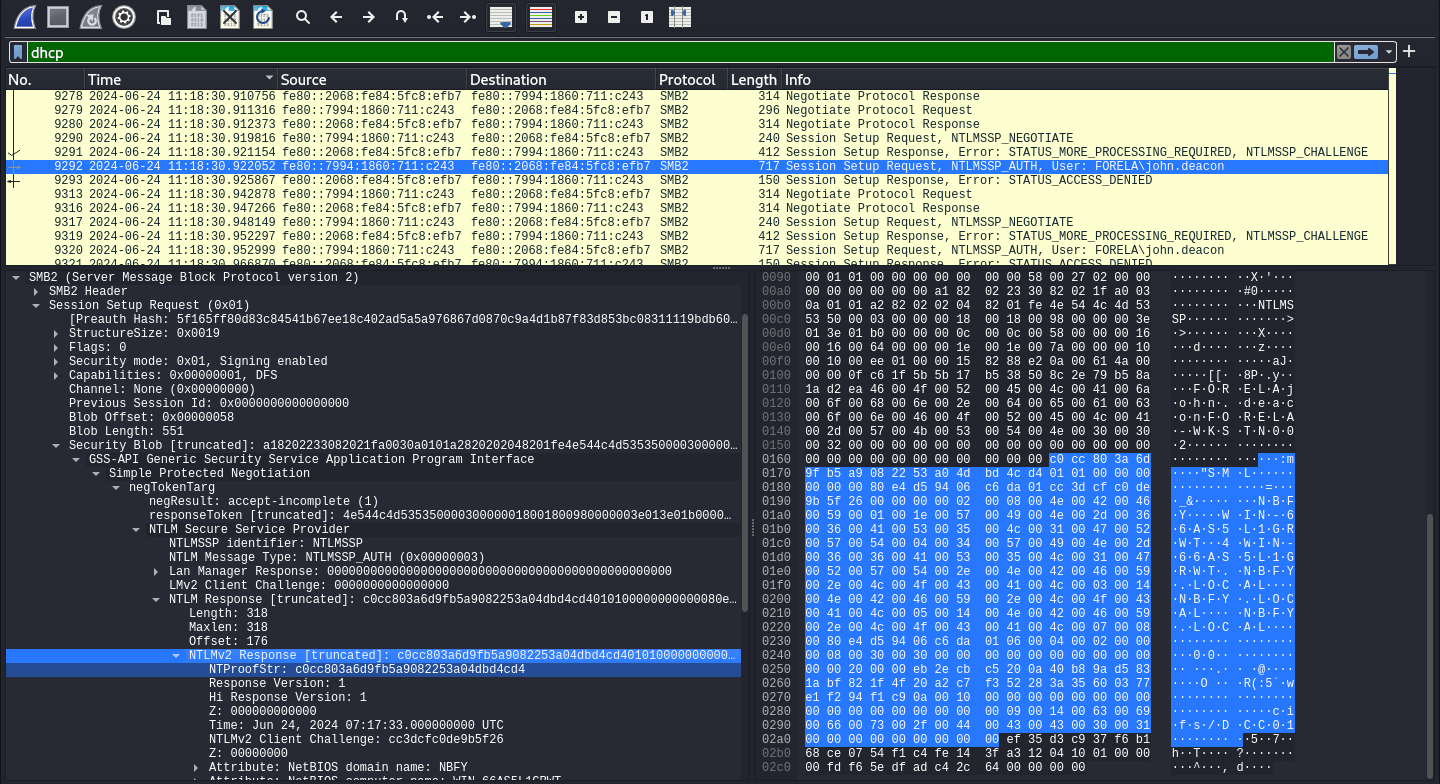Select packet 9291 NTLMSSP_CHALLENGE response
The height and width of the screenshot is (784, 1440).
[x=697, y=152]
